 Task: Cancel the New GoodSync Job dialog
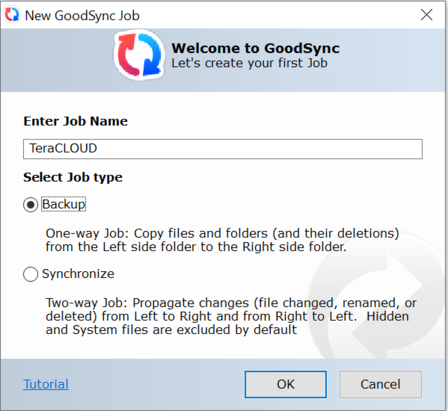(x=380, y=384)
